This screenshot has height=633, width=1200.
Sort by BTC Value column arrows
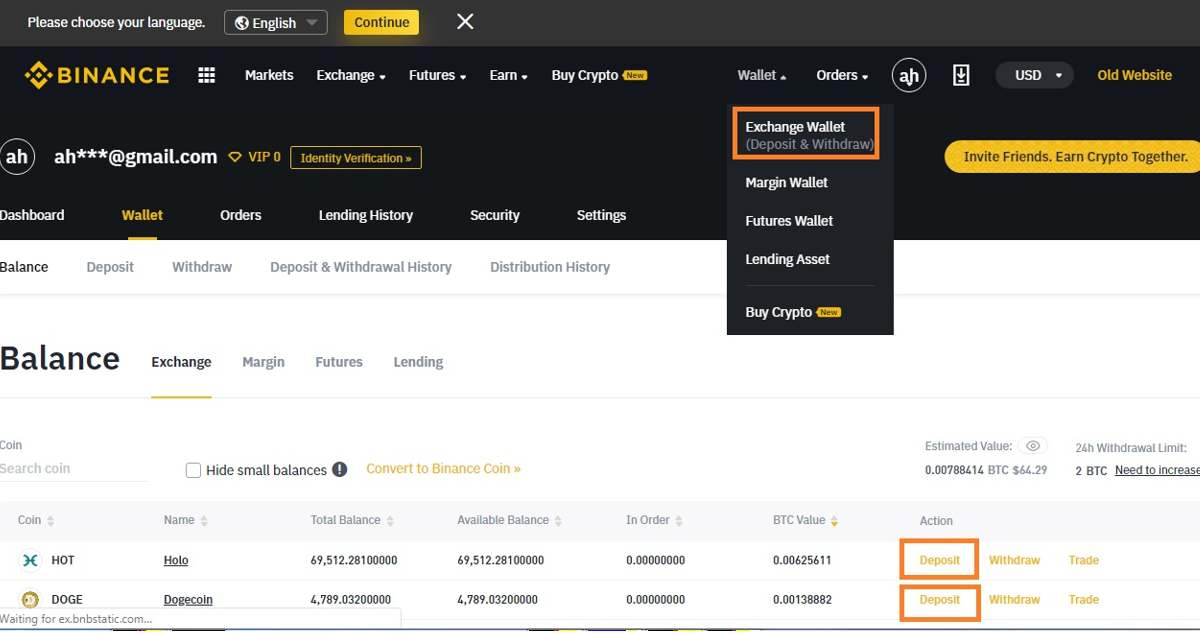(835, 521)
